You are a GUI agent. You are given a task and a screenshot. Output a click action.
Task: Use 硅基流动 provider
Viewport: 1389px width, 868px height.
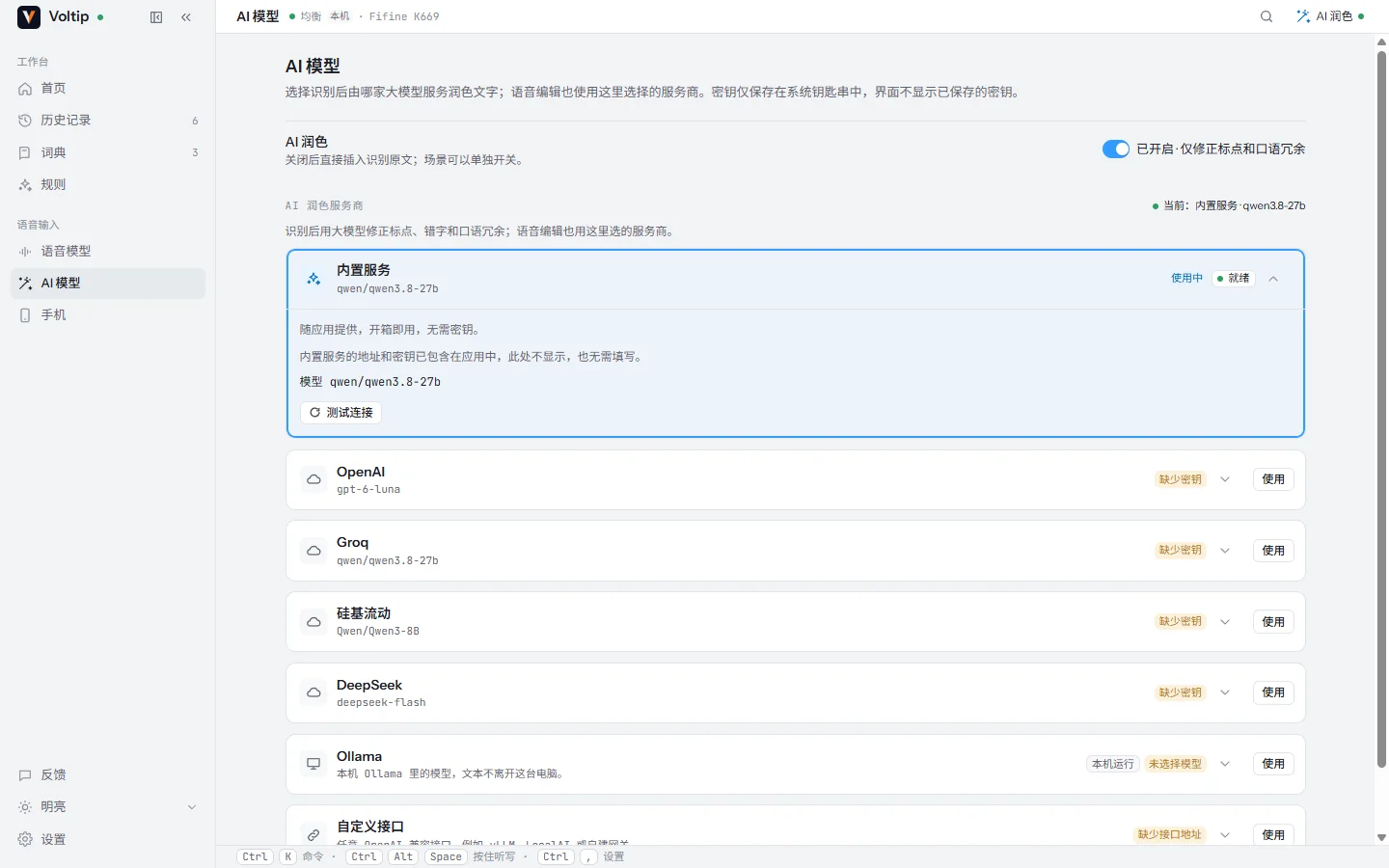click(1273, 622)
